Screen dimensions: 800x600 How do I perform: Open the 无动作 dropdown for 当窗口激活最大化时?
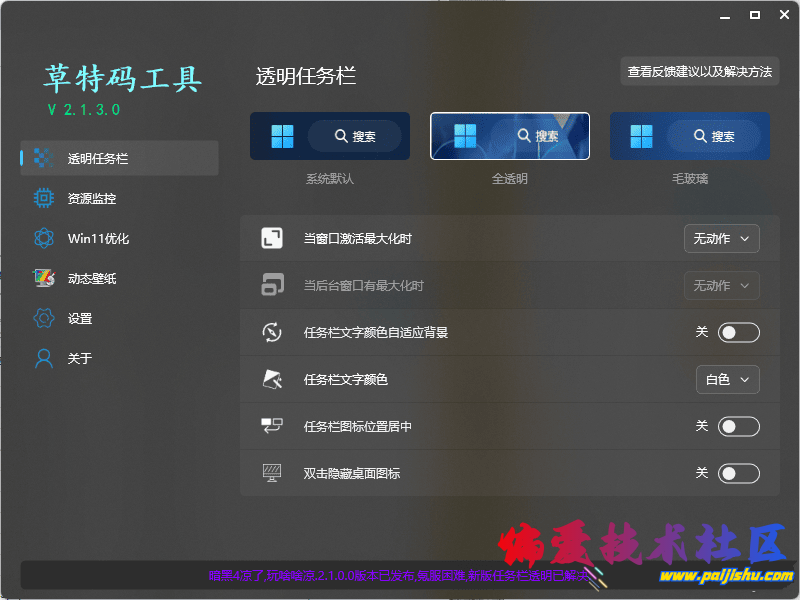tap(722, 238)
